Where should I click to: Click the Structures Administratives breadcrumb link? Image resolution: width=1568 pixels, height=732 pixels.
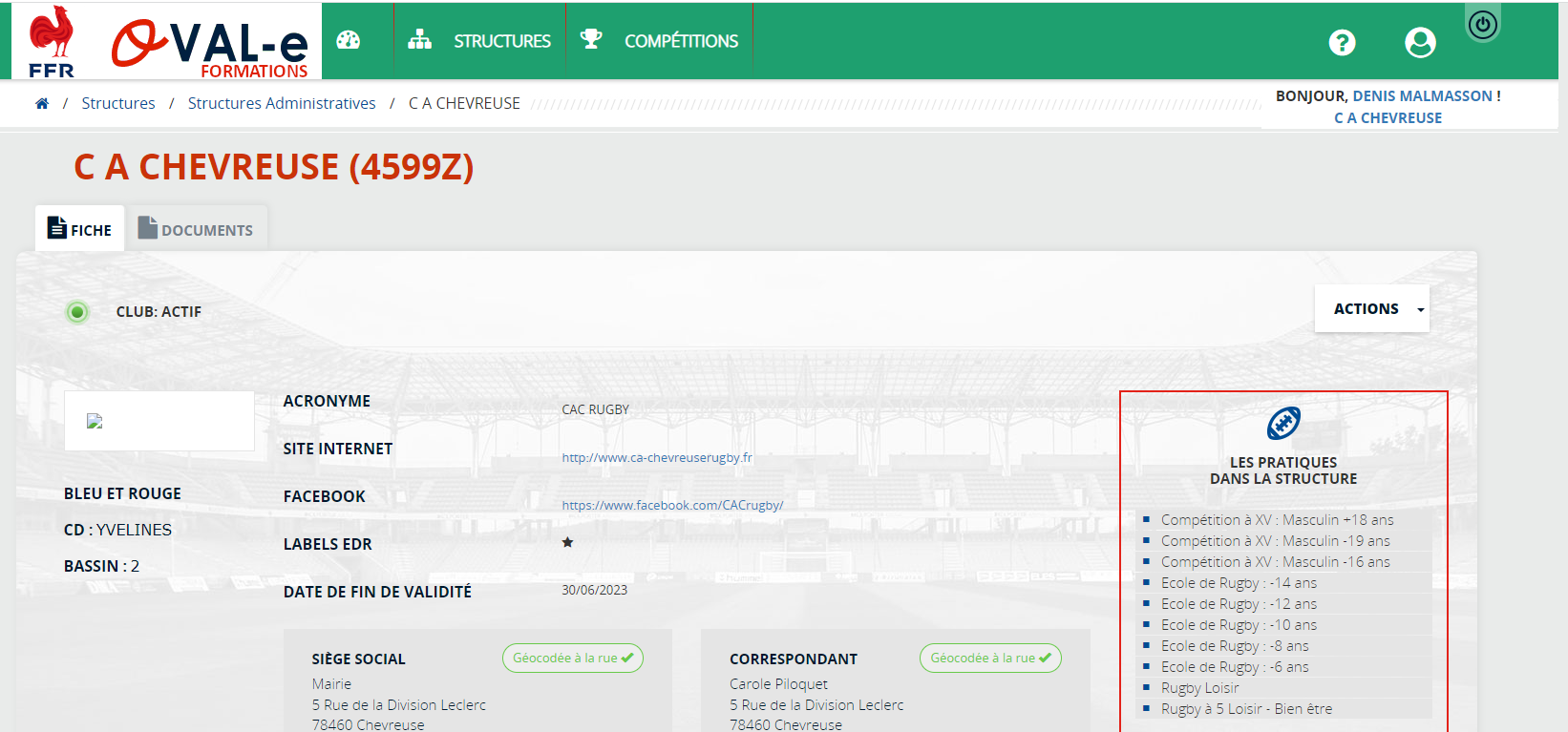click(x=282, y=103)
